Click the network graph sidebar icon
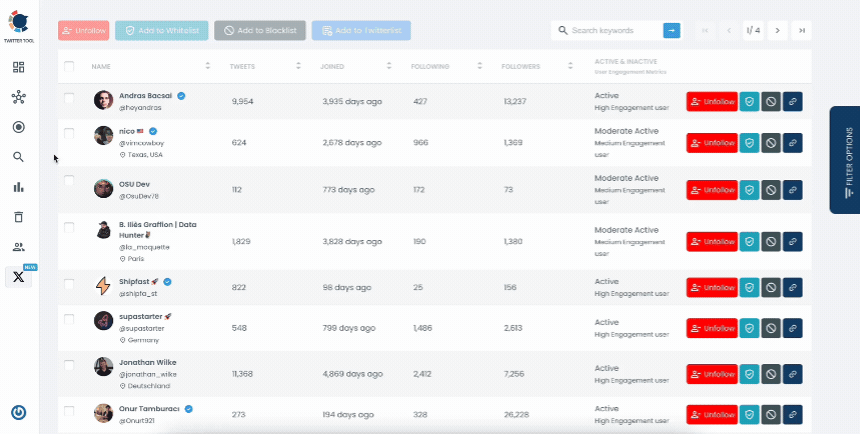 point(18,97)
